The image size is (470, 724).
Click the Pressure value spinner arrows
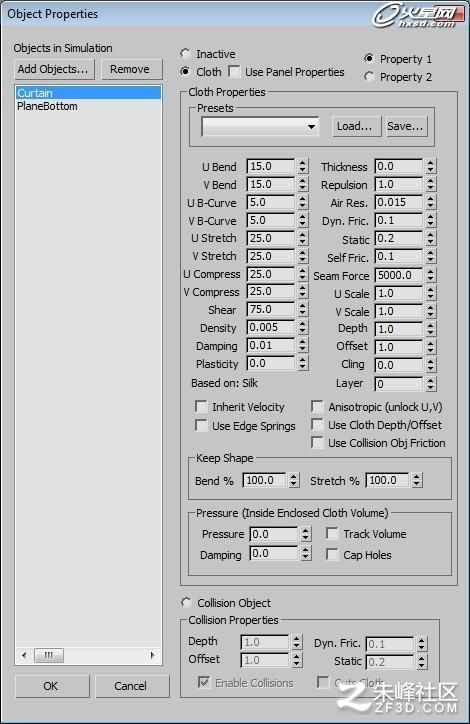pyautogui.click(x=306, y=534)
